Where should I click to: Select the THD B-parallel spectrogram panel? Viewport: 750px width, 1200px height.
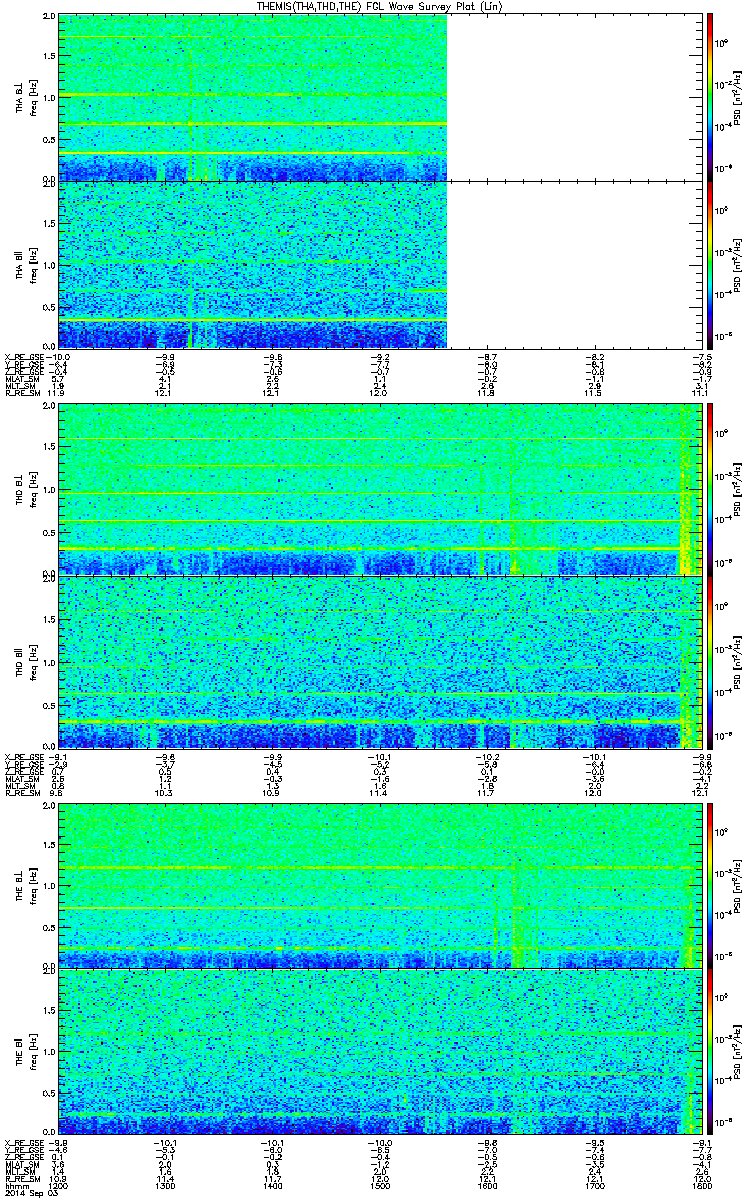[379, 662]
